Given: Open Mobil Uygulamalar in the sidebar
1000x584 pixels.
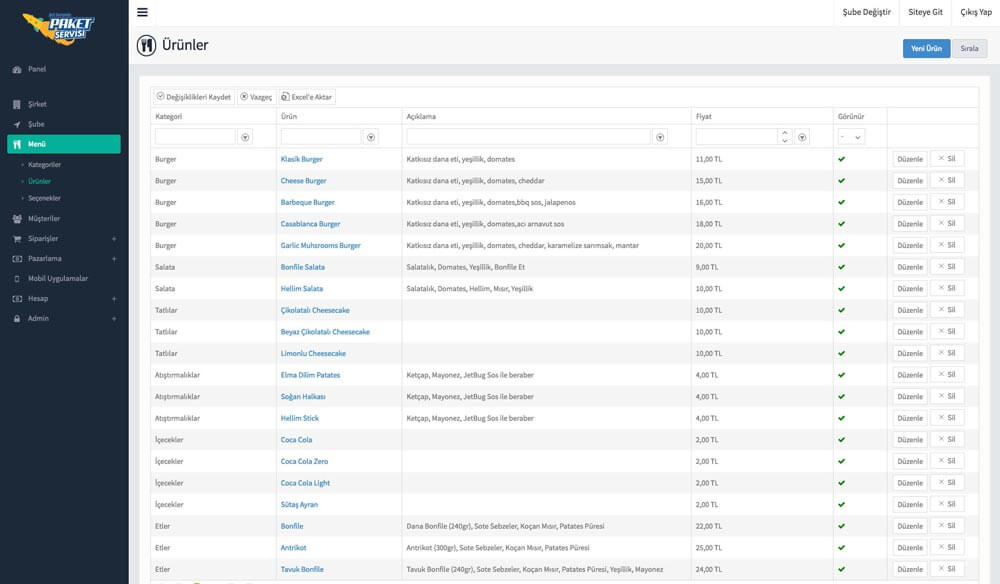Looking at the screenshot, I should pyautogui.click(x=58, y=278).
